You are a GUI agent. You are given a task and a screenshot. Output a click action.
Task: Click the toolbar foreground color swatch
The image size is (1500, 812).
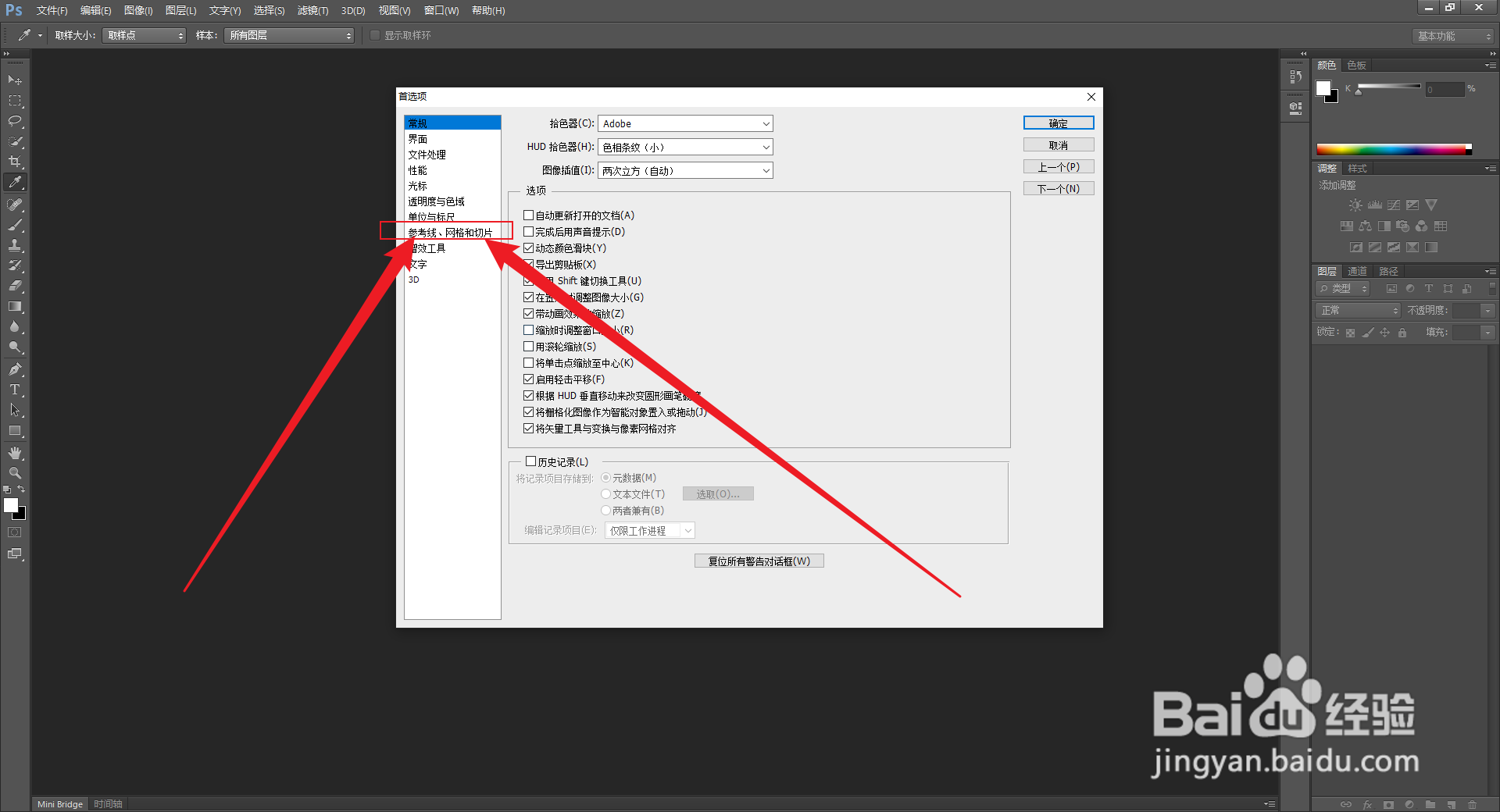[11, 505]
